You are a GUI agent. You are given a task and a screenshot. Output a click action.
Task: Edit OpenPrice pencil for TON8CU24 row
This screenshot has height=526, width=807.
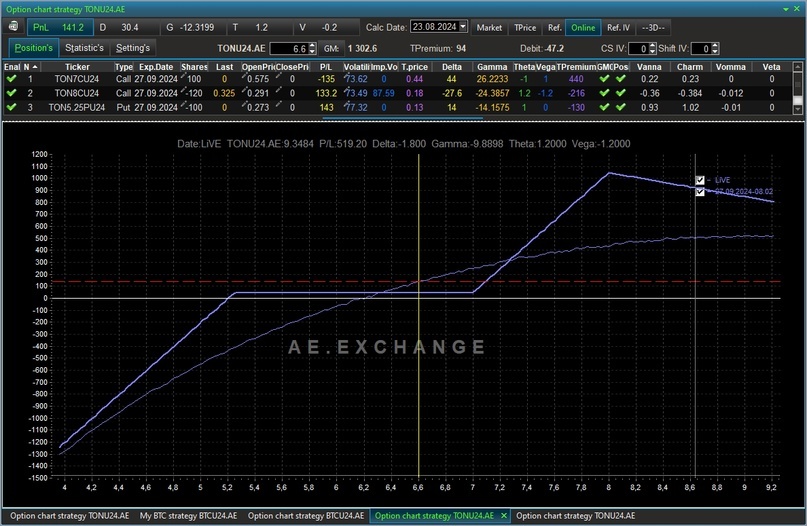tap(244, 90)
